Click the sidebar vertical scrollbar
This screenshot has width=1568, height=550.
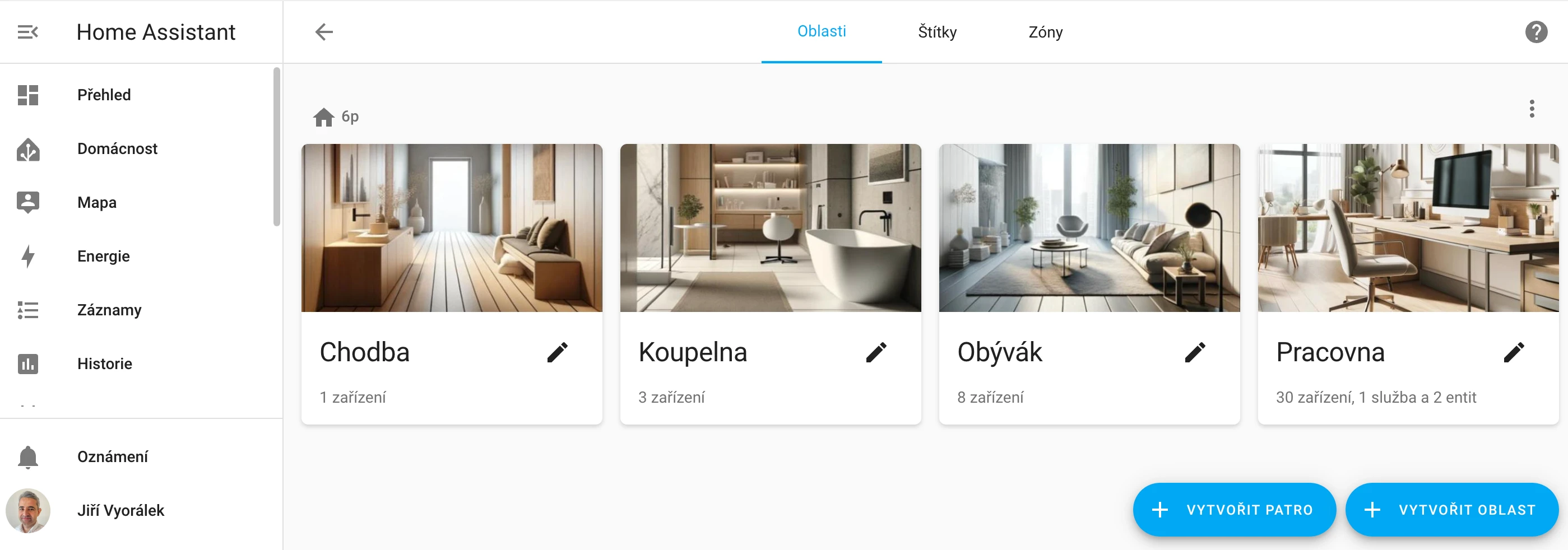(x=277, y=147)
